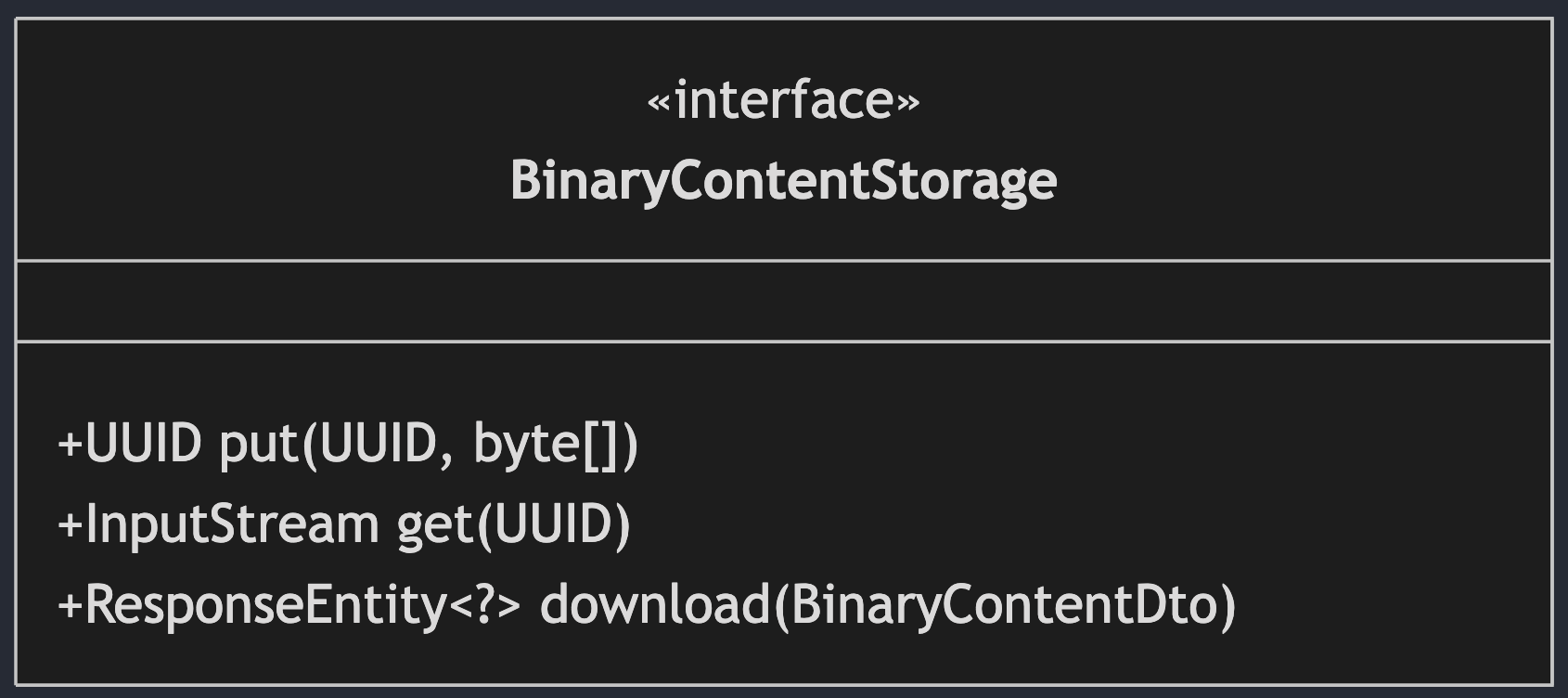Click the «interface» stereotype label

[783, 100]
